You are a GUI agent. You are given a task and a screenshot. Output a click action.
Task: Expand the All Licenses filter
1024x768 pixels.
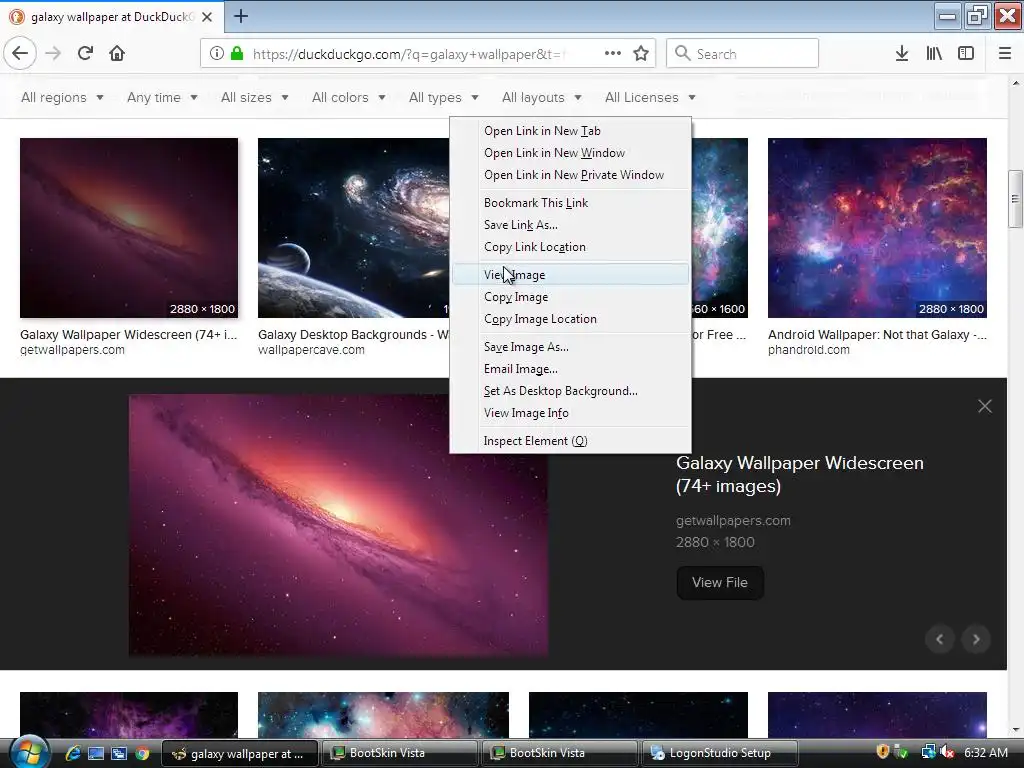650,97
